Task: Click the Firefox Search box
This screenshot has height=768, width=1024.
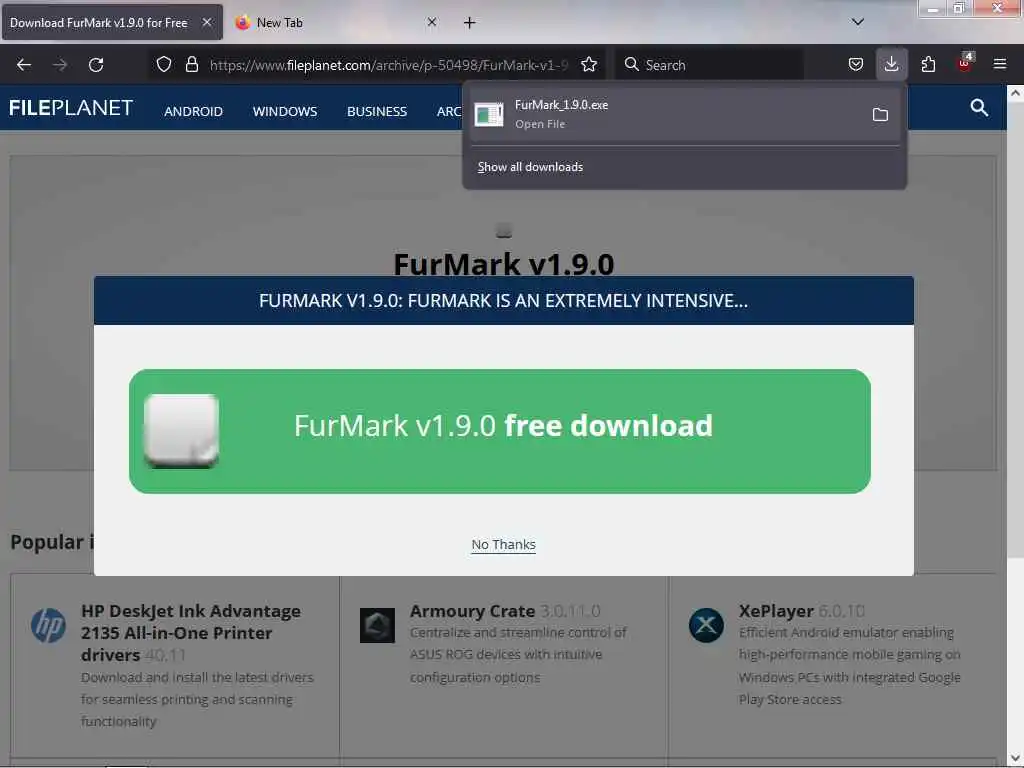Action: pos(710,65)
